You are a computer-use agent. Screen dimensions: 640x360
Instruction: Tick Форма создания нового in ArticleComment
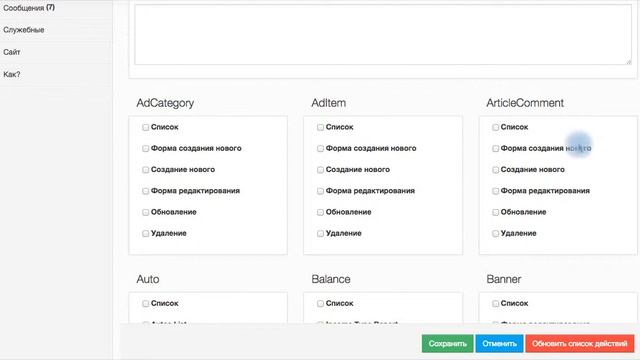coord(496,149)
